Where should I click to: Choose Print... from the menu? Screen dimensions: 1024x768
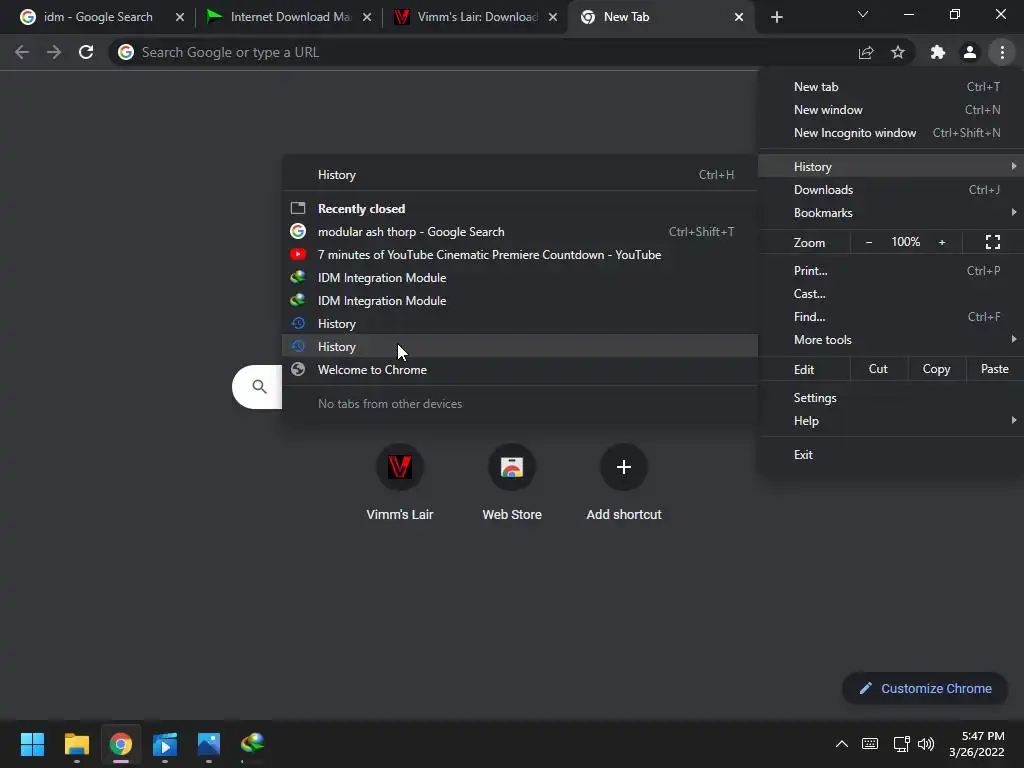pyautogui.click(x=891, y=270)
